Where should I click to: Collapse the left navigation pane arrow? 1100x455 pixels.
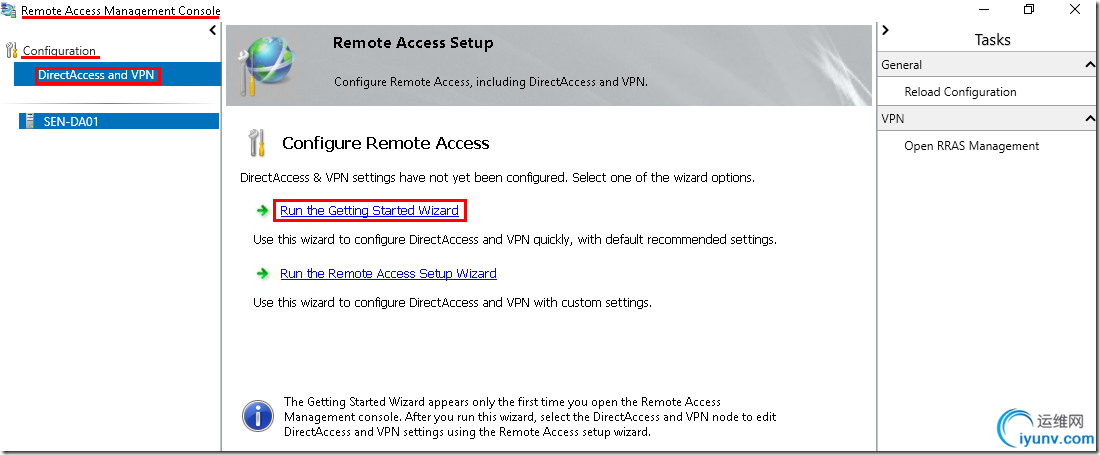pos(212,31)
